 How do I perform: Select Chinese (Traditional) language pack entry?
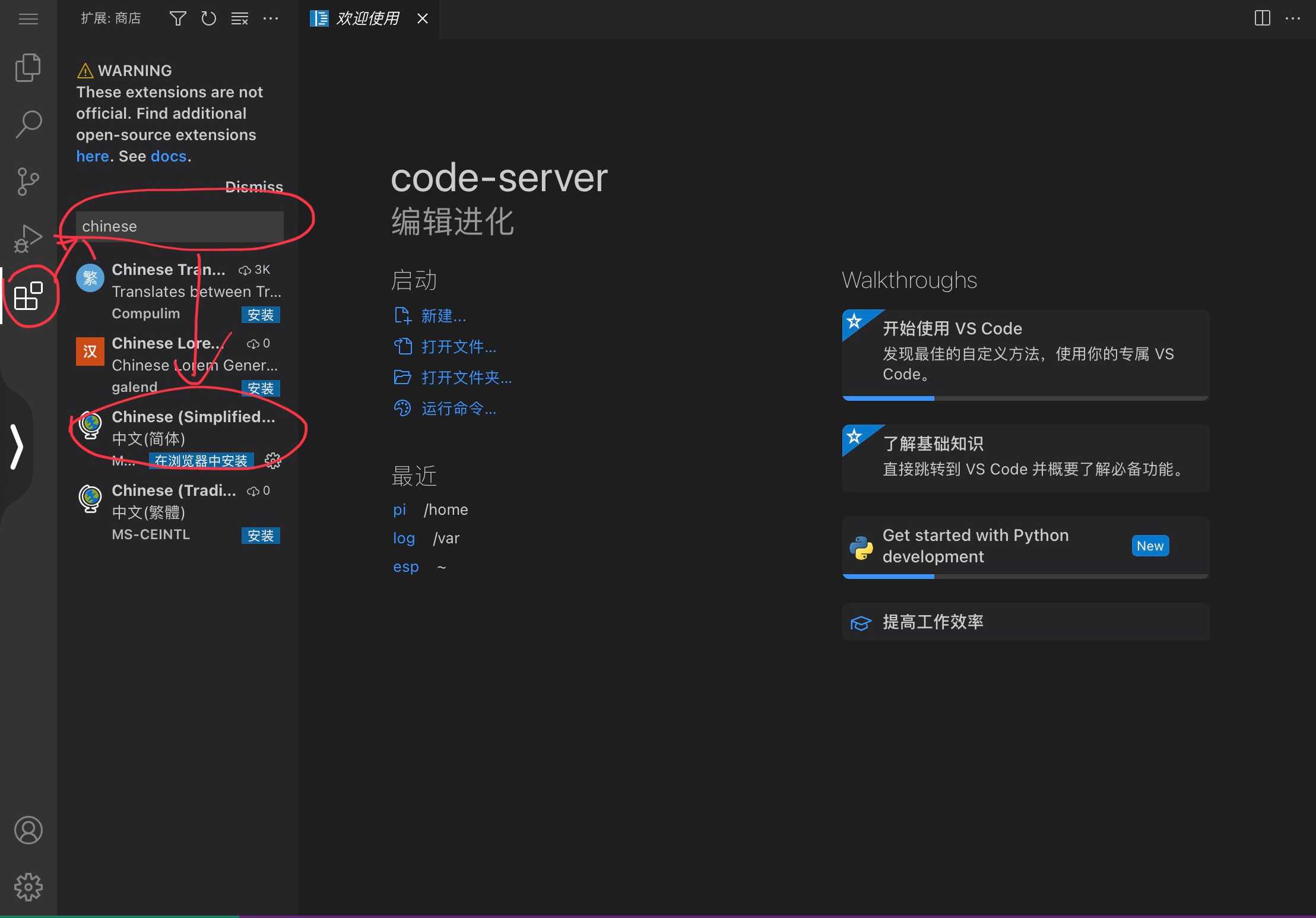coord(178,512)
